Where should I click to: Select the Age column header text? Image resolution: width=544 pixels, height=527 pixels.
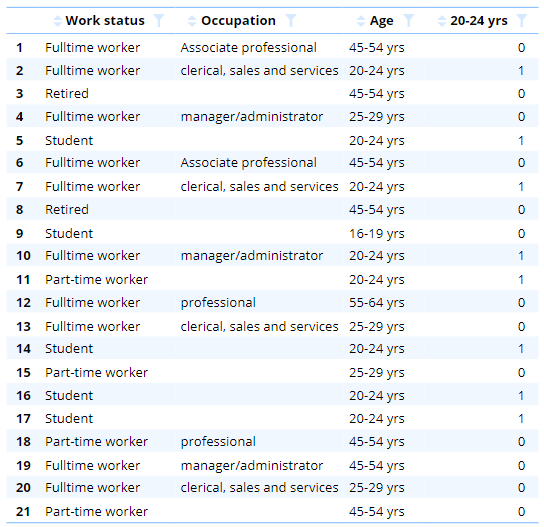coord(382,21)
